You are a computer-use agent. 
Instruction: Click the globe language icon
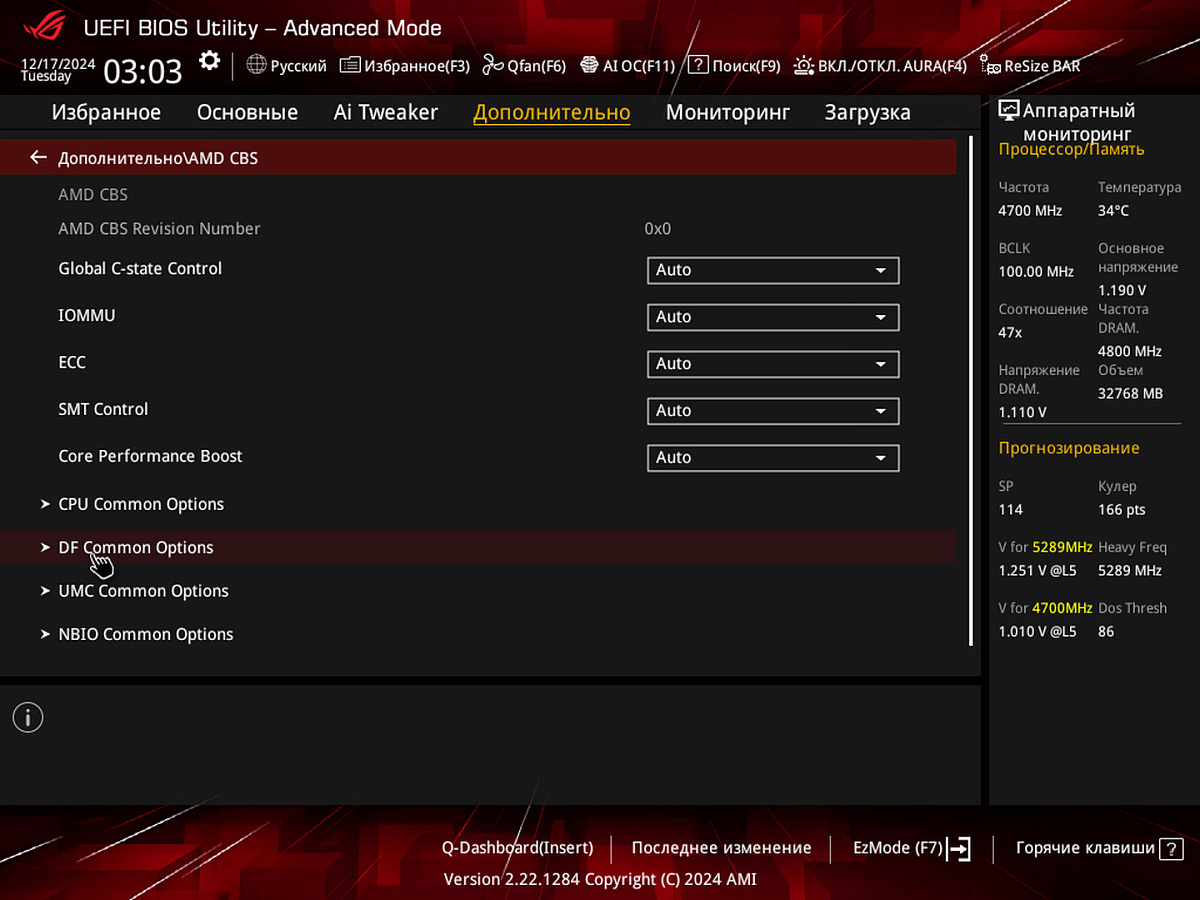tap(256, 65)
